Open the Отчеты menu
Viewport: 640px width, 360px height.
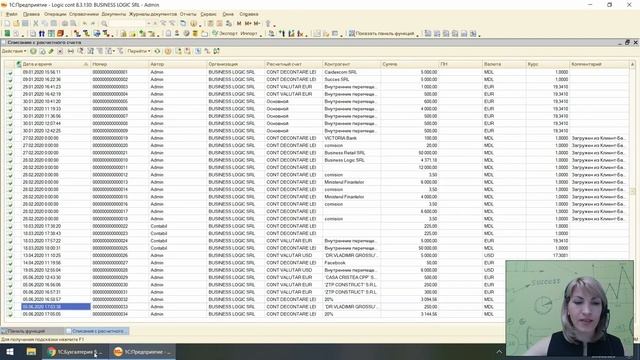[x=188, y=14]
